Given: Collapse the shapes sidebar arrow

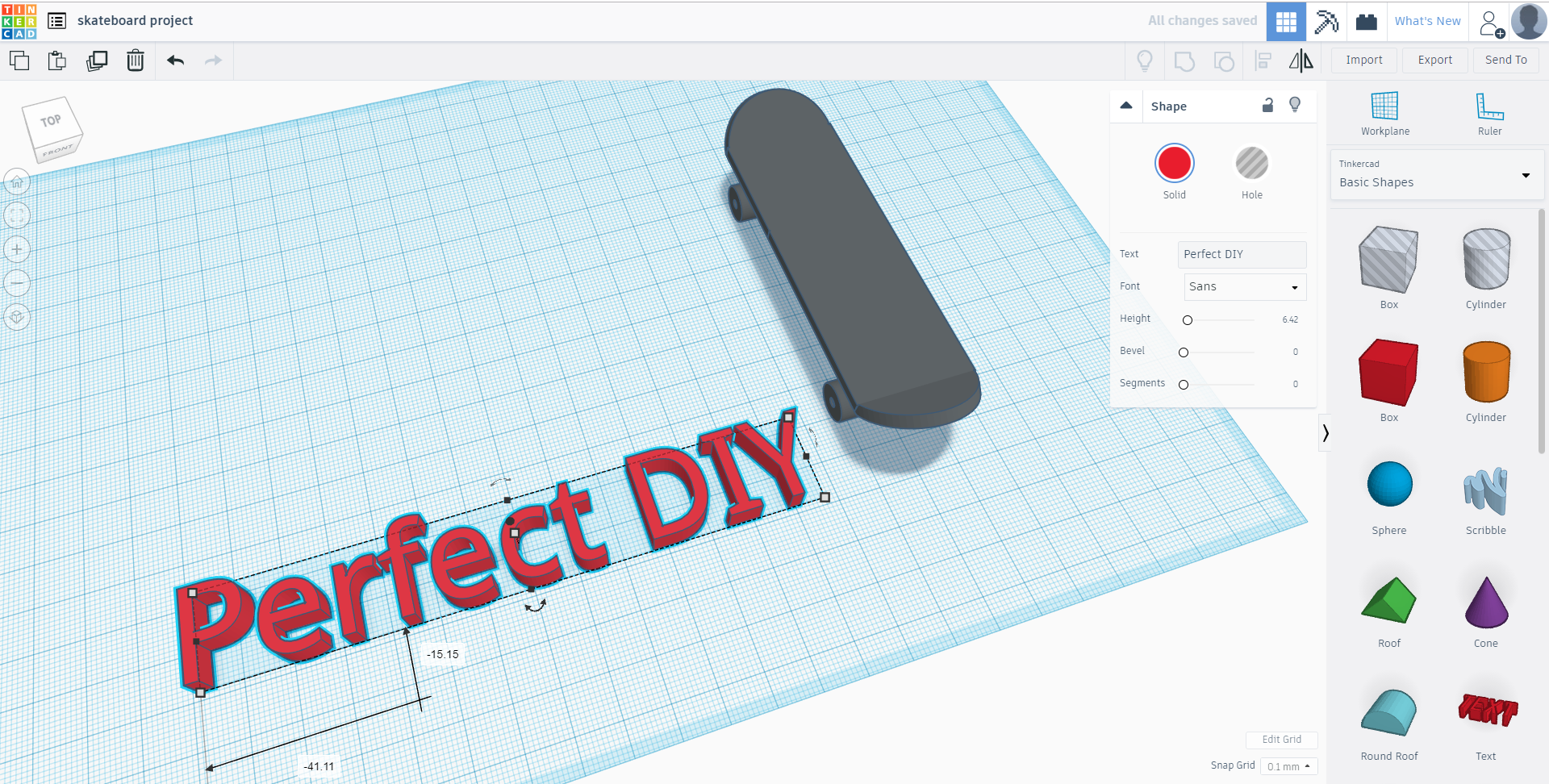Looking at the screenshot, I should pyautogui.click(x=1325, y=433).
